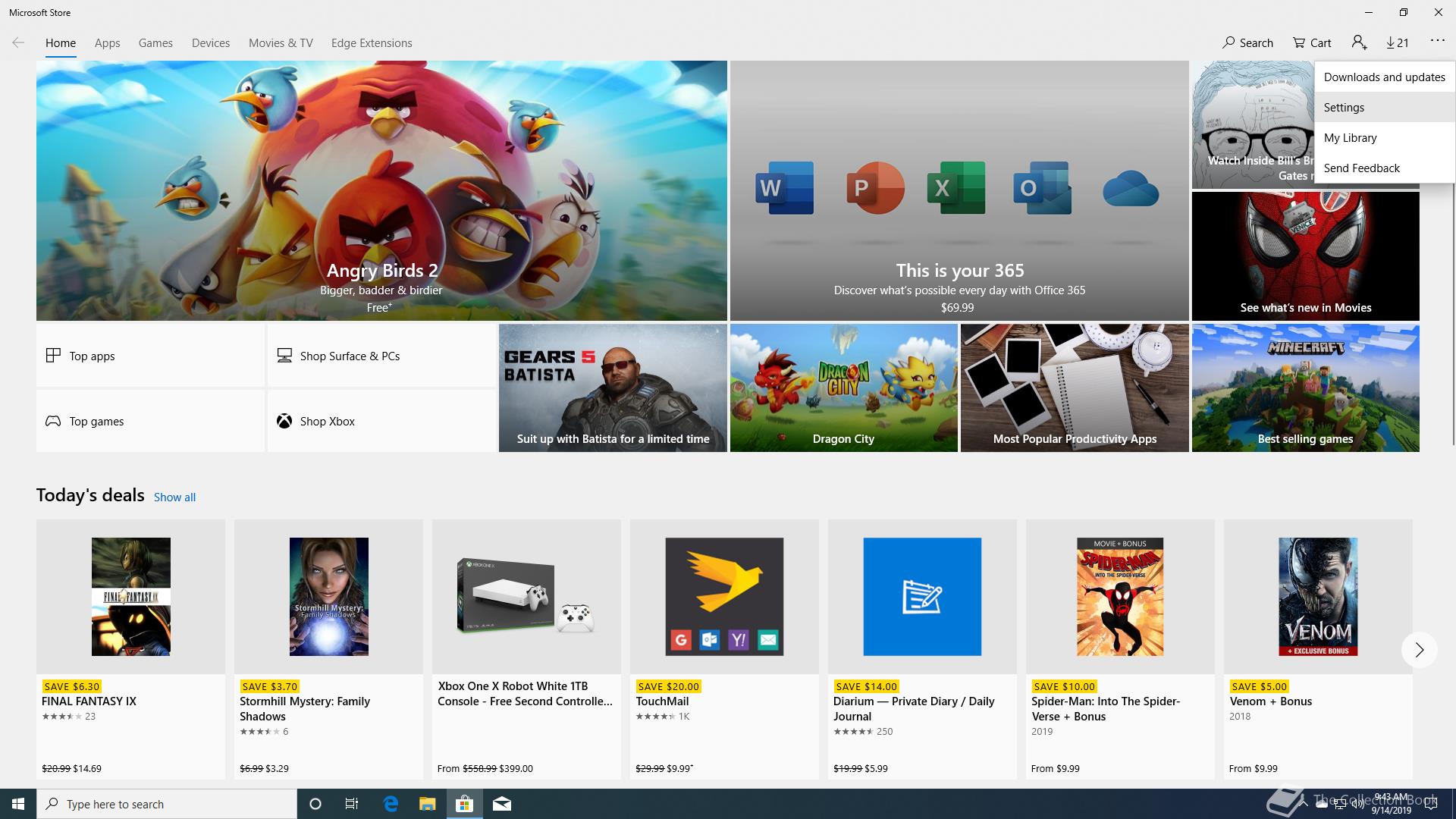Open the Devices tab

point(211,43)
